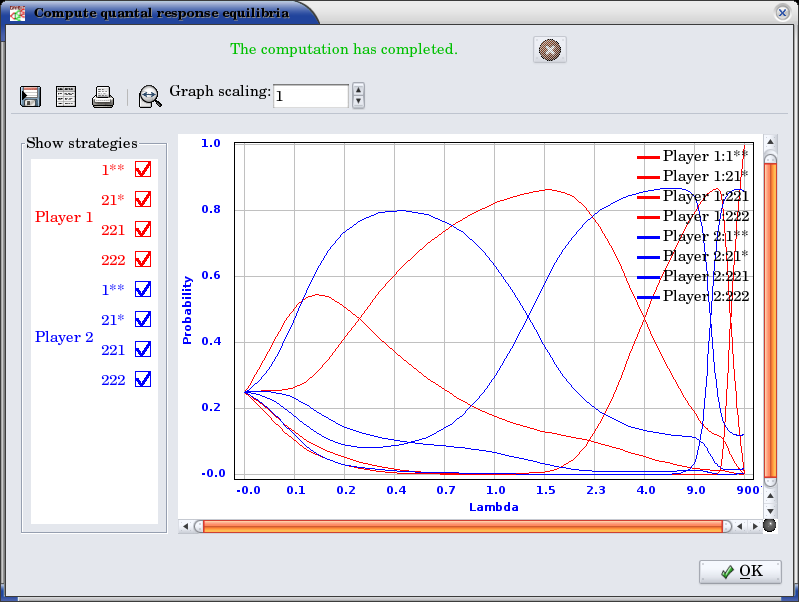Hide Player 2 strategy 21* curve

click(x=143, y=320)
